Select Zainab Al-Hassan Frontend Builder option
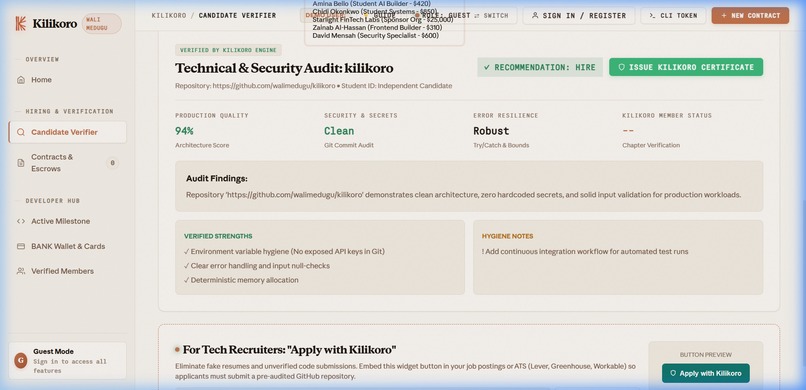Viewport: 806px width, 390px height. 377,27
